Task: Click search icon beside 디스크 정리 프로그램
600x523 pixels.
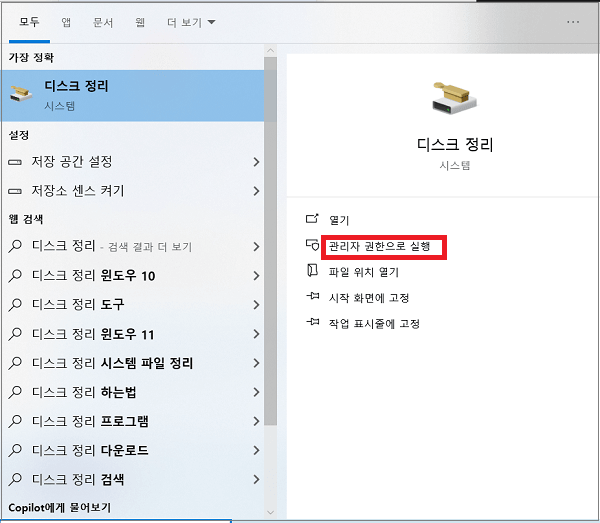Action: coord(15,421)
